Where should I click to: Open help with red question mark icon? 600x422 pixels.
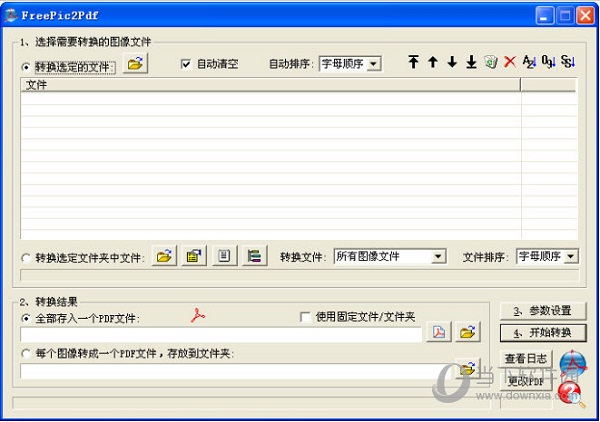pos(570,394)
